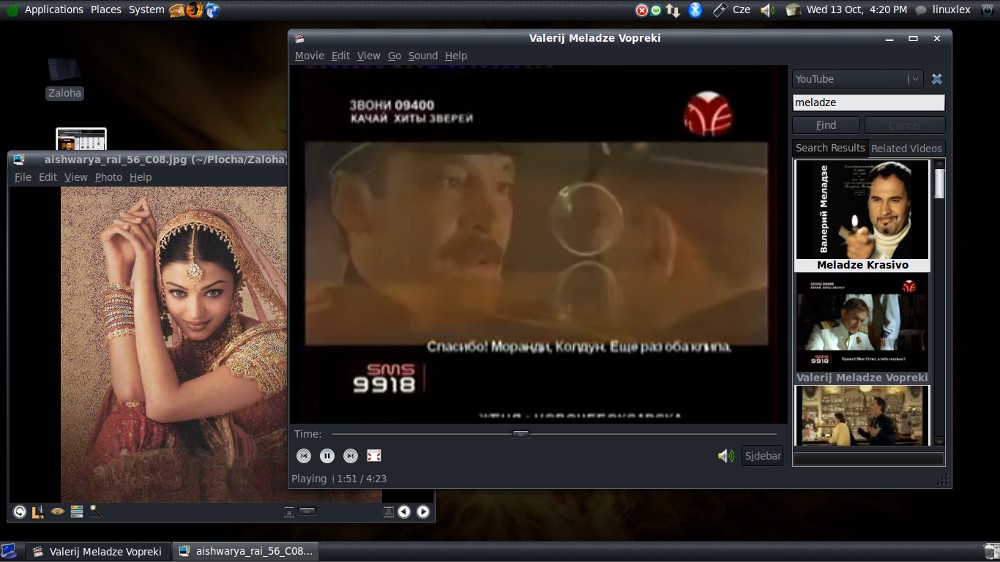The image size is (1000, 562).
Task: Open the movie player View menu
Action: (x=369, y=55)
